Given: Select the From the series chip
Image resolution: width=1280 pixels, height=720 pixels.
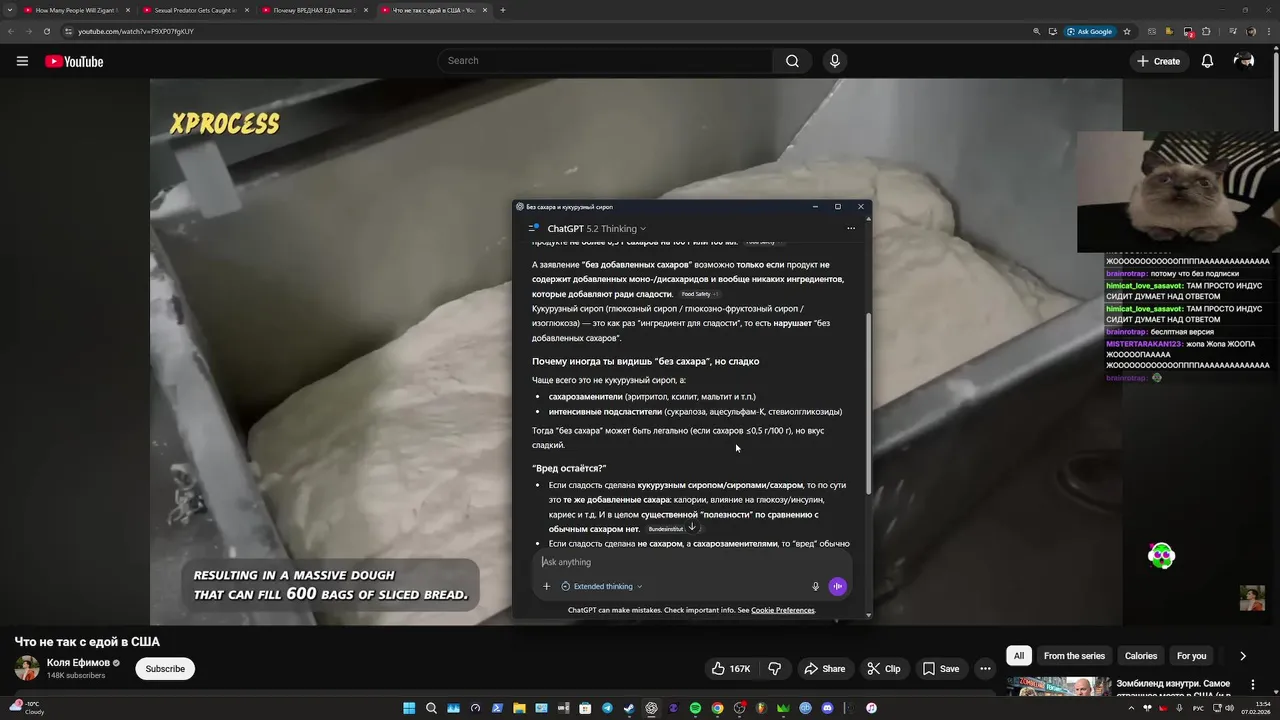Looking at the screenshot, I should pyautogui.click(x=1074, y=656).
